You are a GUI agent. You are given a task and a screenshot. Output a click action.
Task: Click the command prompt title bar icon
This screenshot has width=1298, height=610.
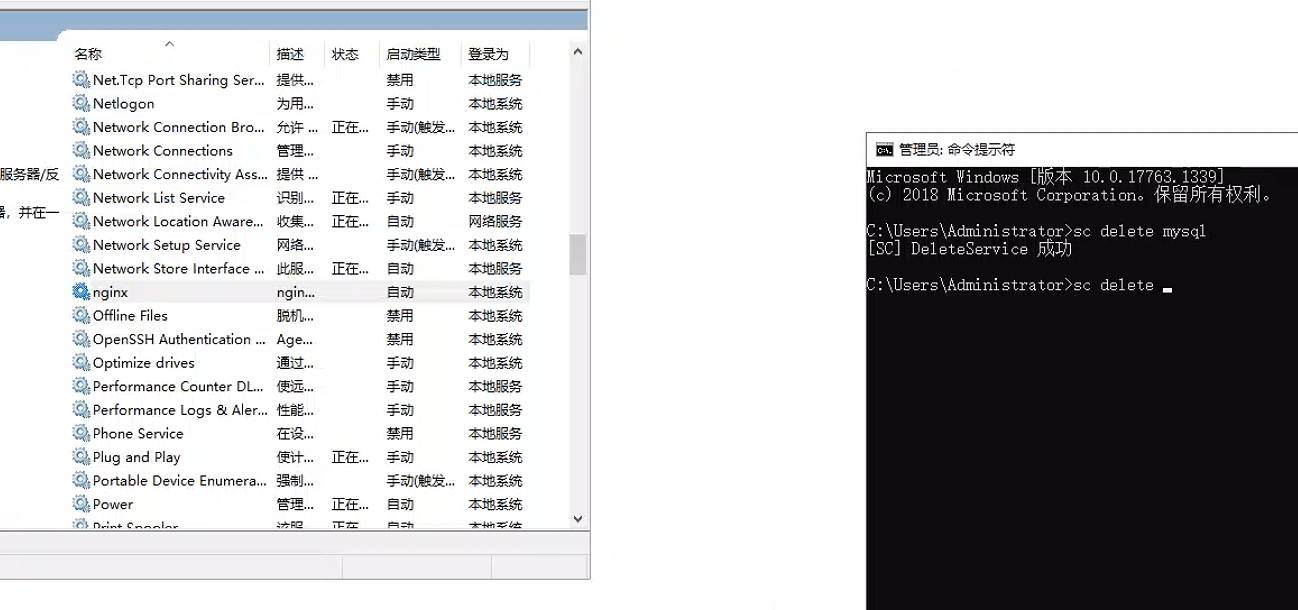(x=884, y=150)
